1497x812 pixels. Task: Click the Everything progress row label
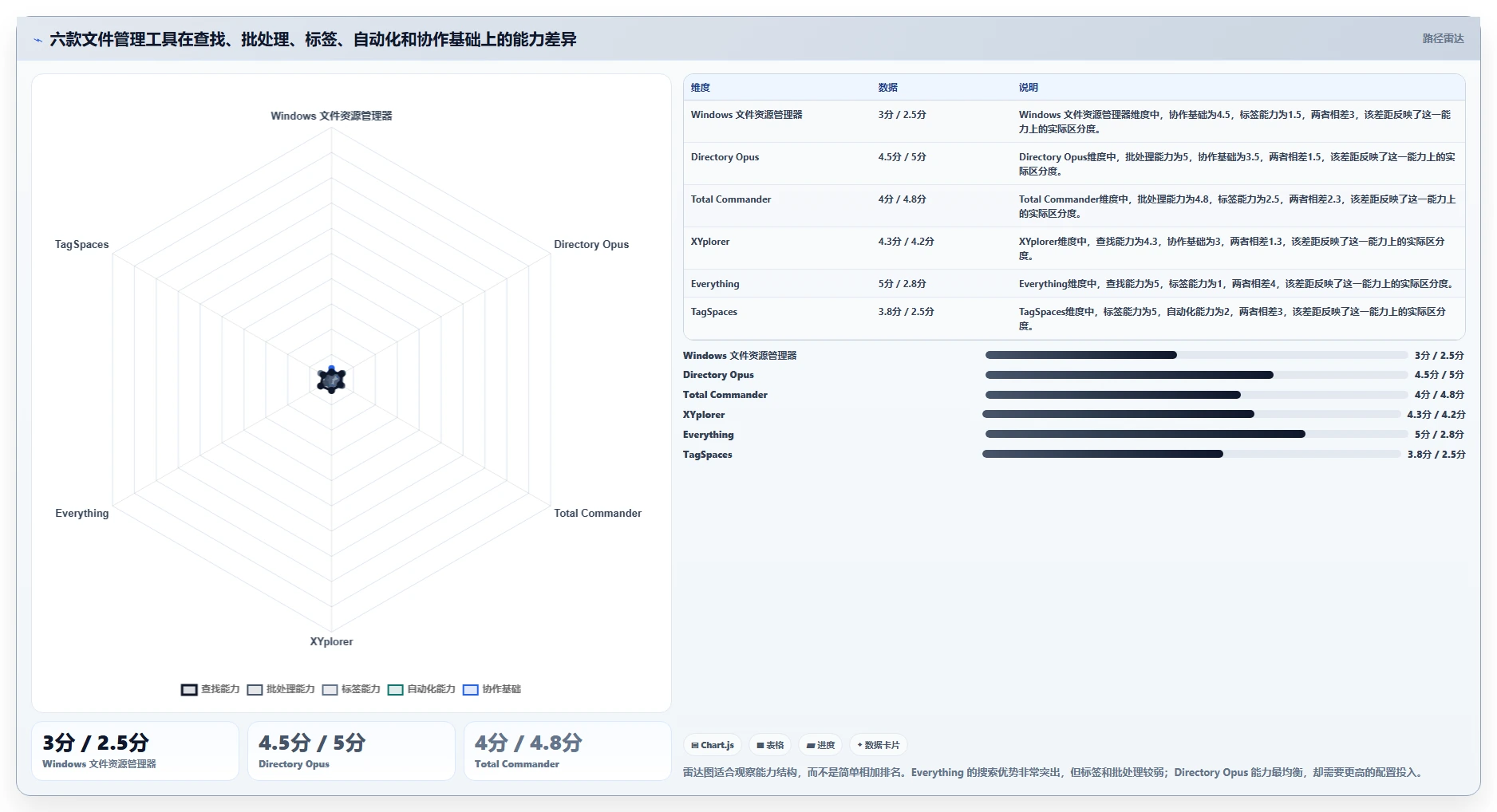coord(708,435)
